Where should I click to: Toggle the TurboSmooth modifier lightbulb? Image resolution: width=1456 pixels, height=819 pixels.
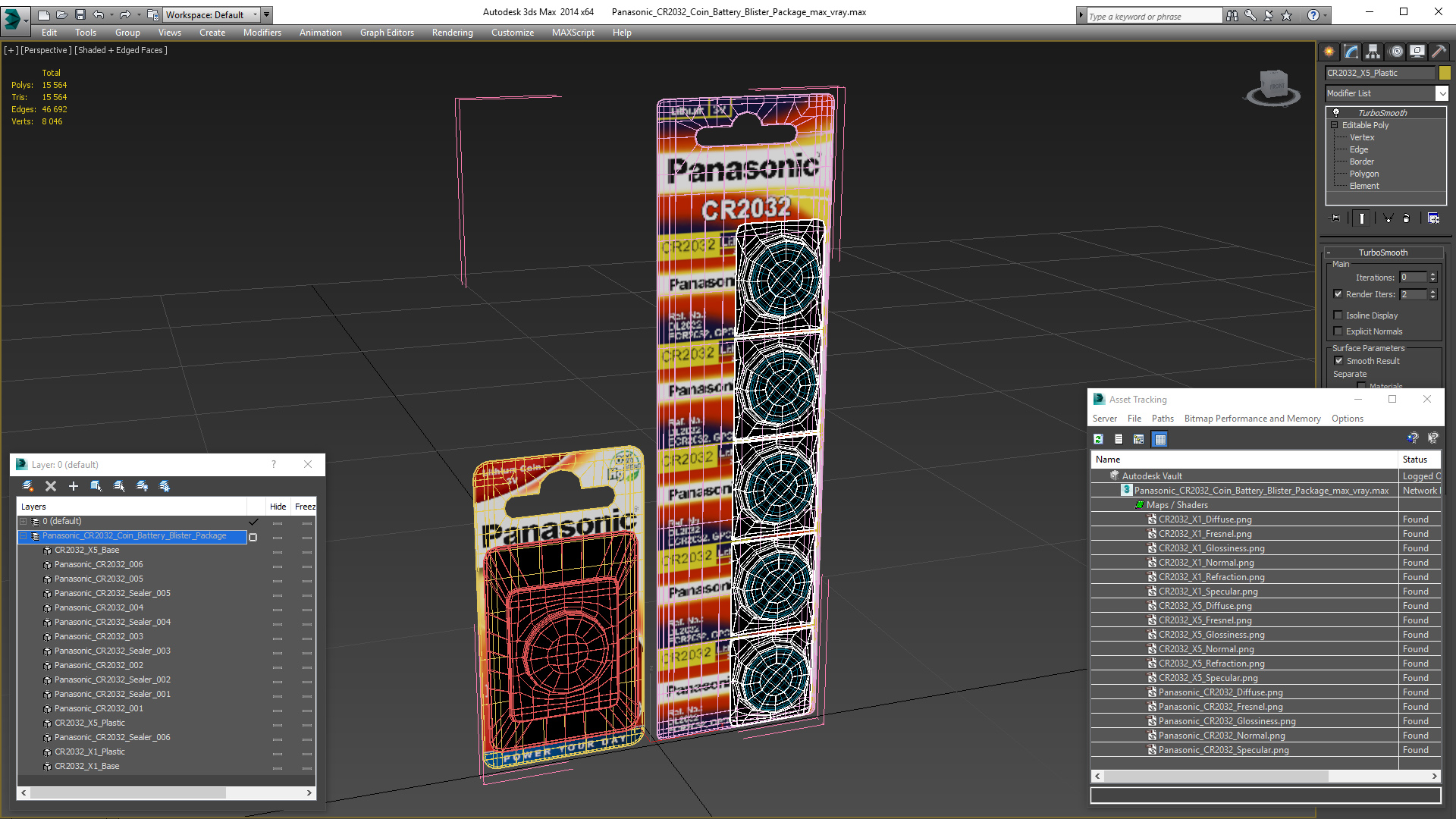point(1336,112)
